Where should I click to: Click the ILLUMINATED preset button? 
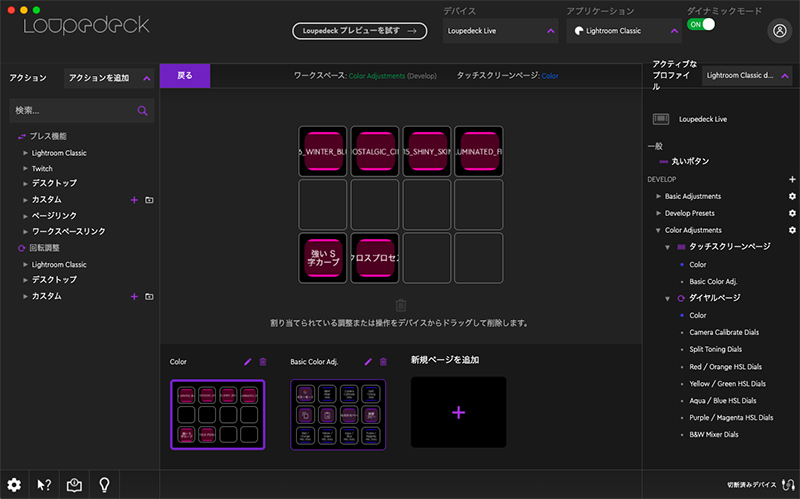(479, 152)
